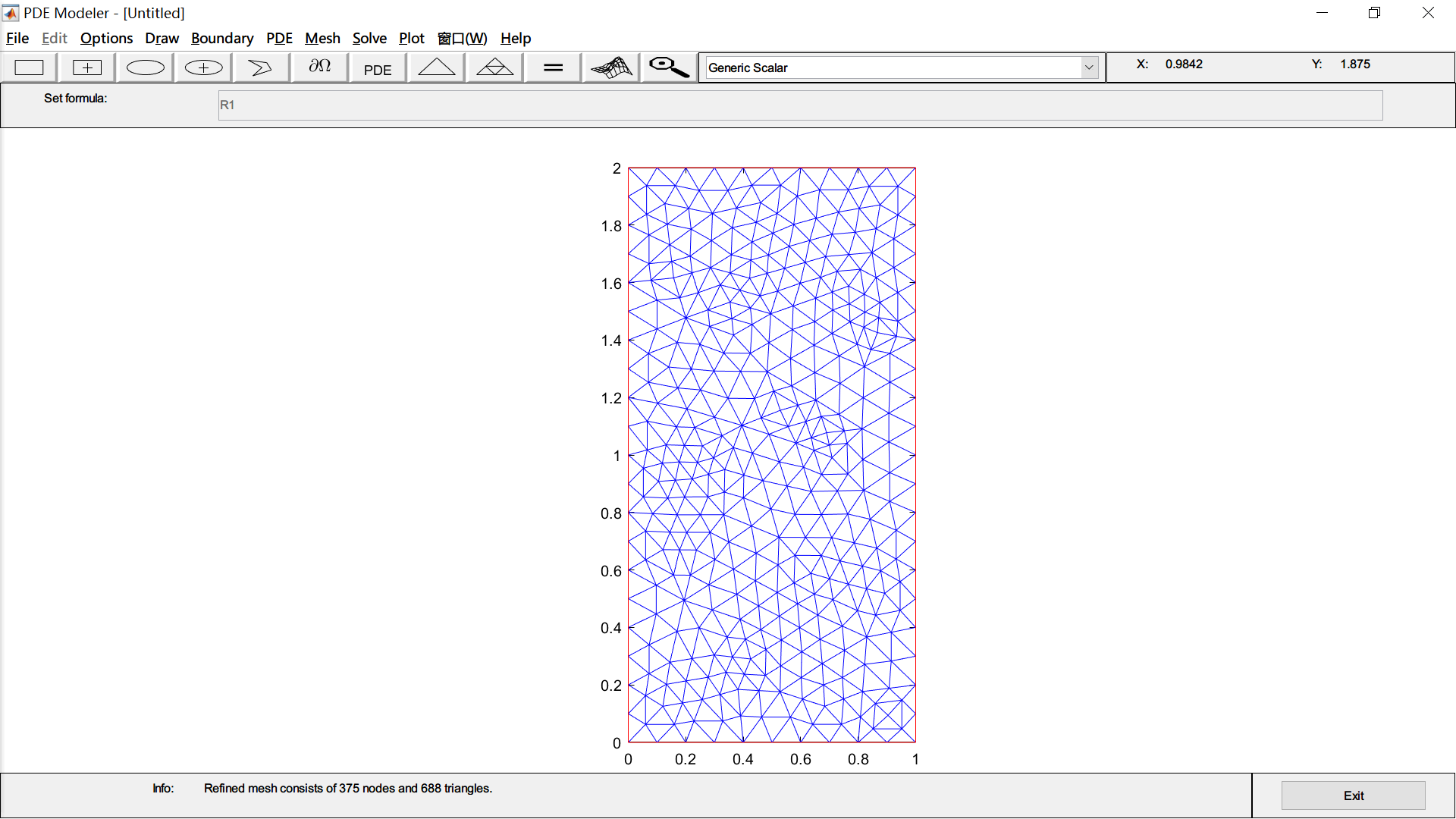The height and width of the screenshot is (819, 1456).
Task: Open the Plot menu
Action: click(x=412, y=38)
